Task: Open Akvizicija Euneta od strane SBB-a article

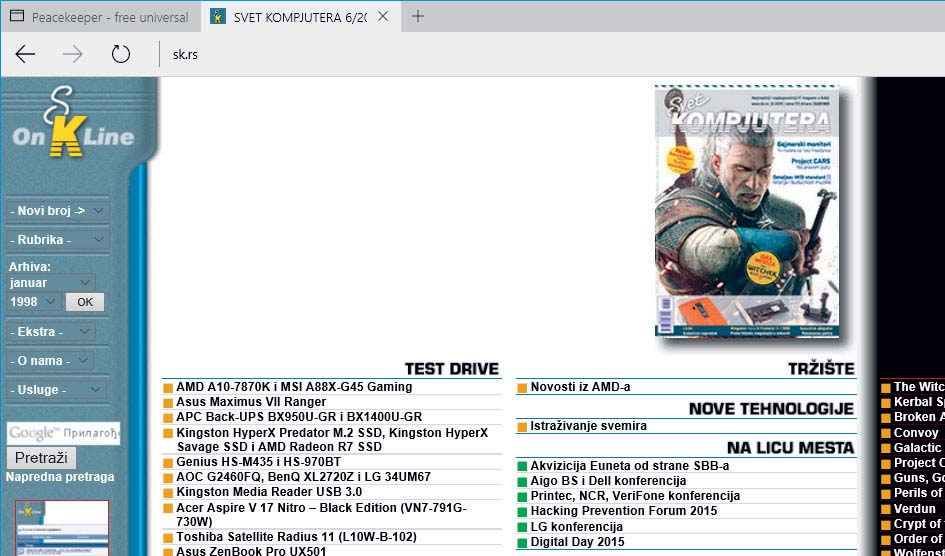Action: [x=629, y=466]
